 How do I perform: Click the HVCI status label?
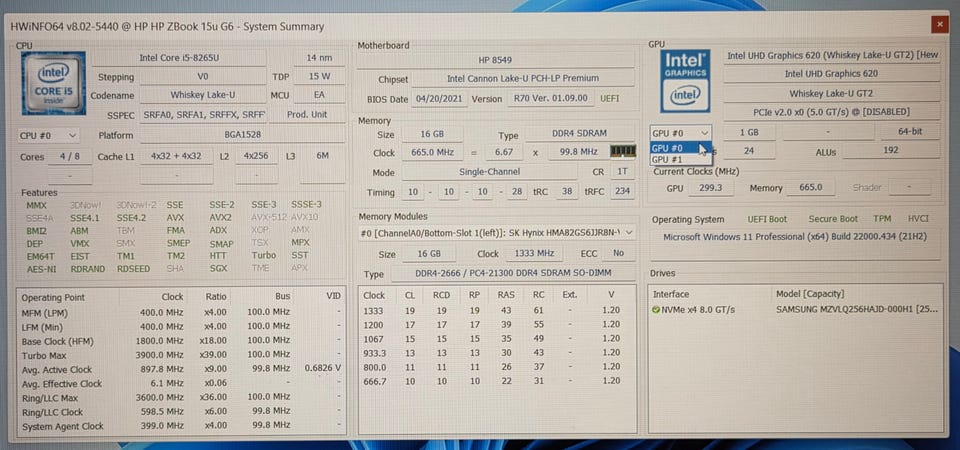pos(918,219)
